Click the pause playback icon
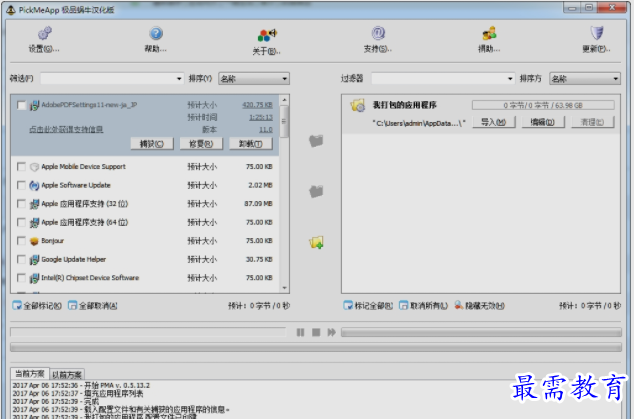The width and height of the screenshot is (634, 419). [300, 332]
